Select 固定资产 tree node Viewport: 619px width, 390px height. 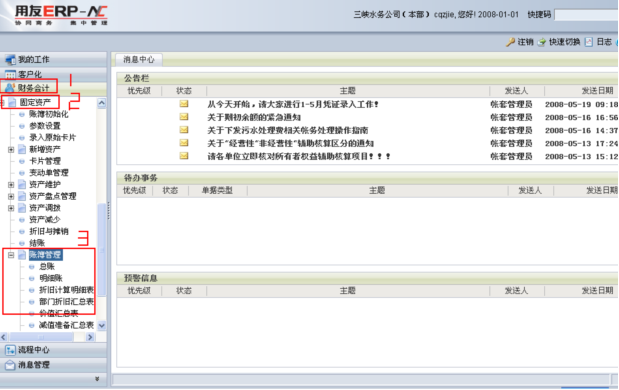tap(35, 102)
